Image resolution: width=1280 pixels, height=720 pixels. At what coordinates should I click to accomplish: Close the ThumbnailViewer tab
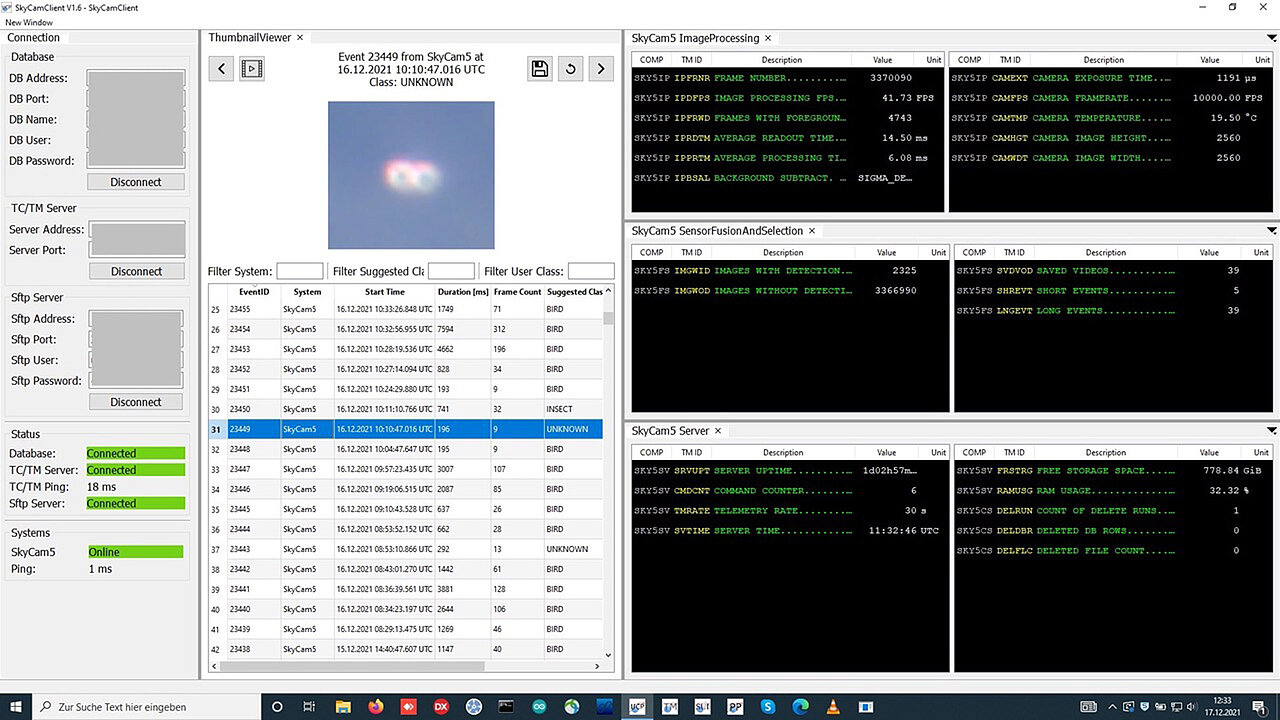[300, 38]
